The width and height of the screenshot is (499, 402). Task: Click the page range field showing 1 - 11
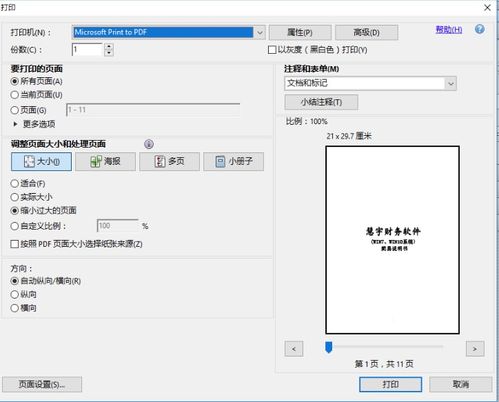tap(153, 110)
